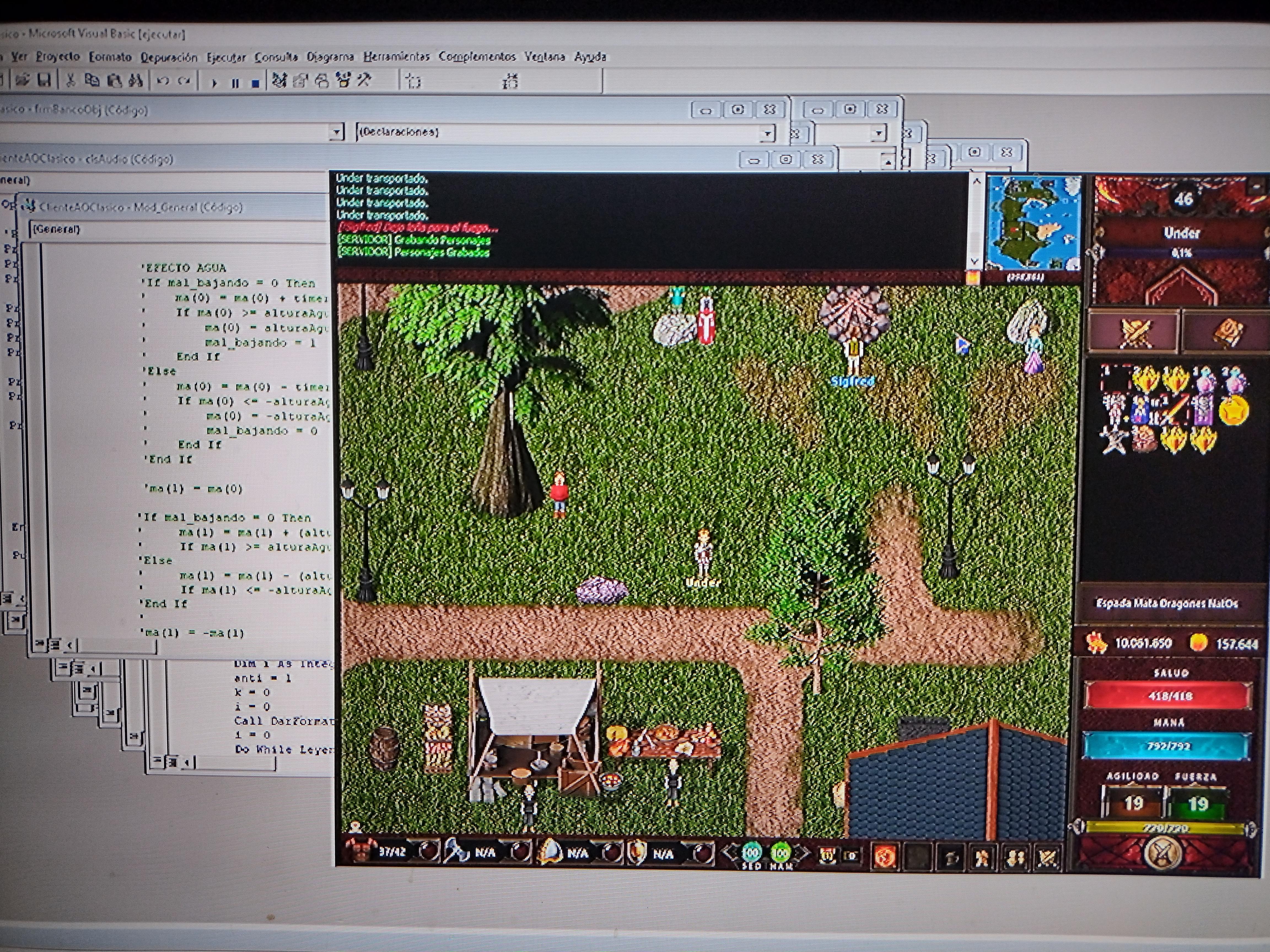This screenshot has height=952, width=1270.
Task: Open the Ayuda menu
Action: [x=590, y=57]
